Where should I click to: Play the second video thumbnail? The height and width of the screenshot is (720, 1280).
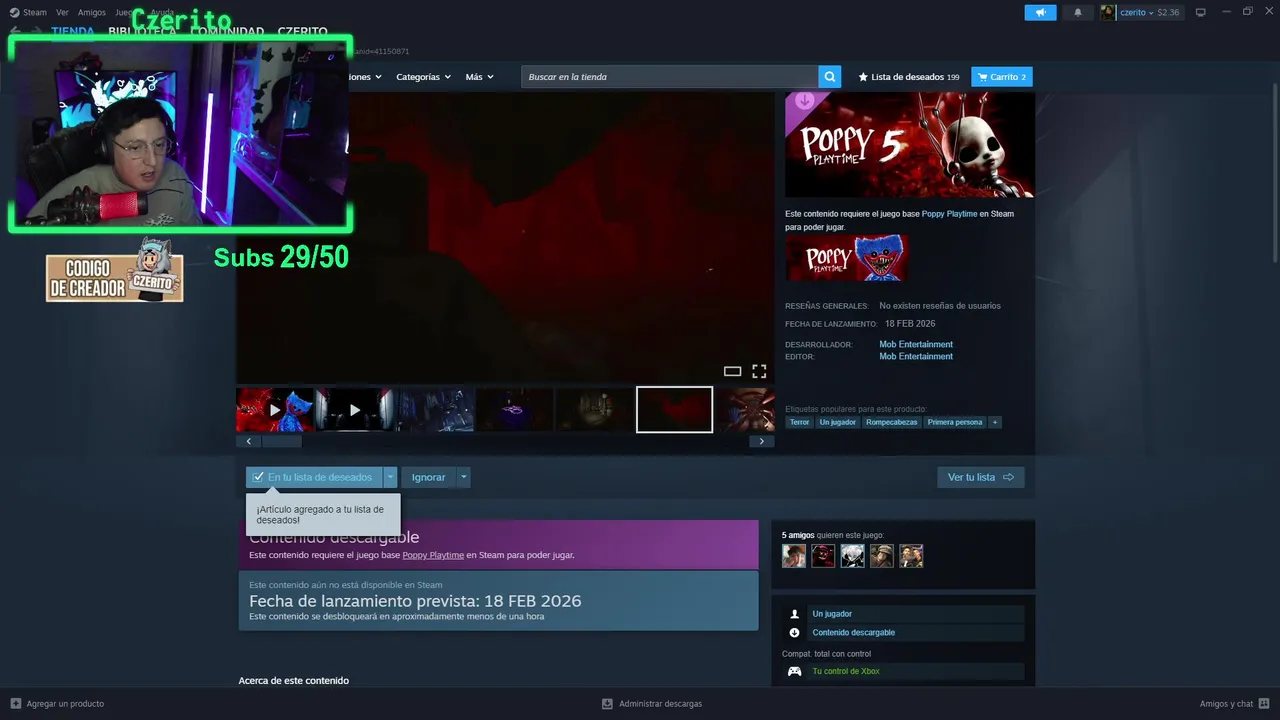coord(355,410)
